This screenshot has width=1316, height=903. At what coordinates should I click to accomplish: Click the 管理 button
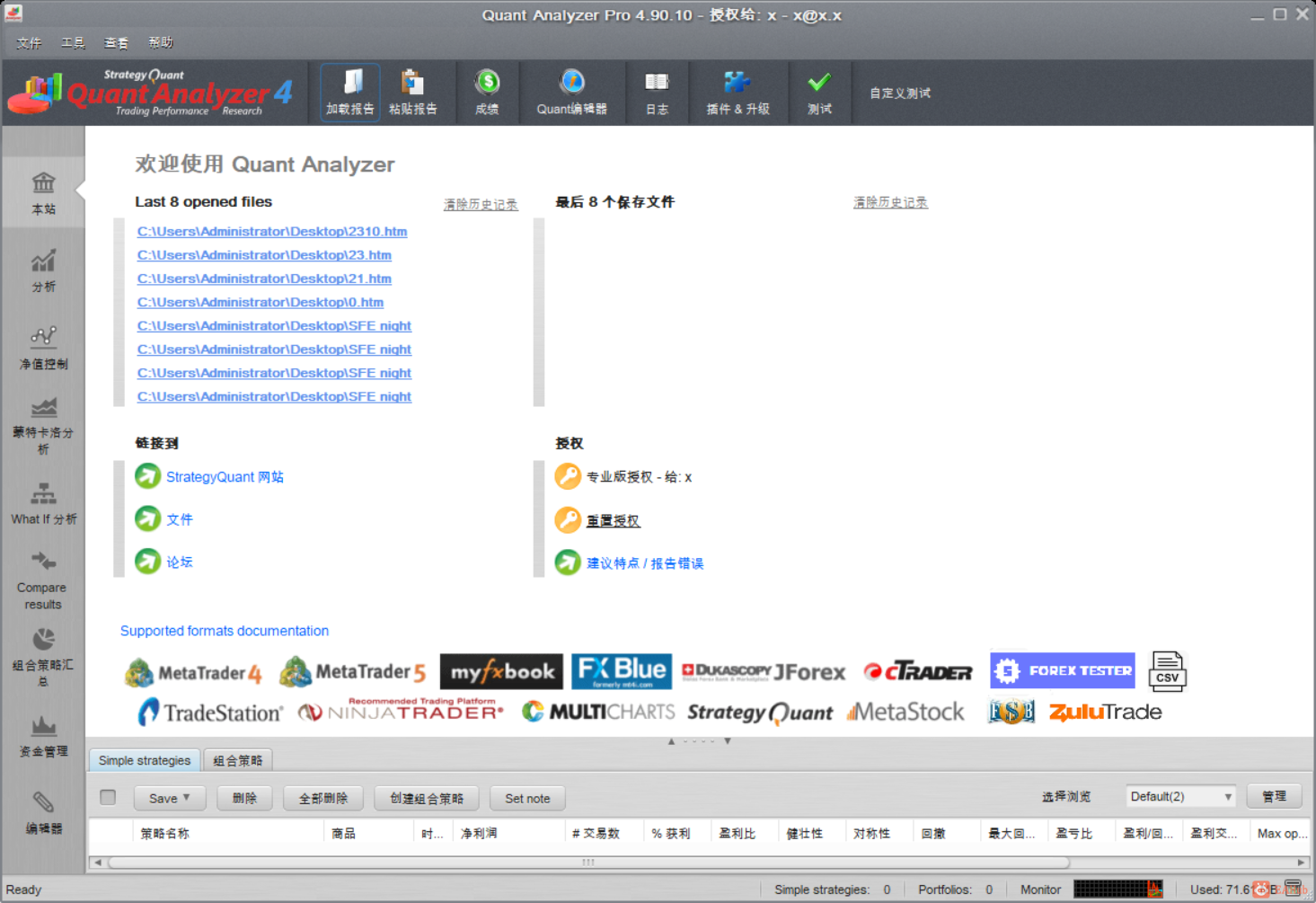click(x=1274, y=796)
